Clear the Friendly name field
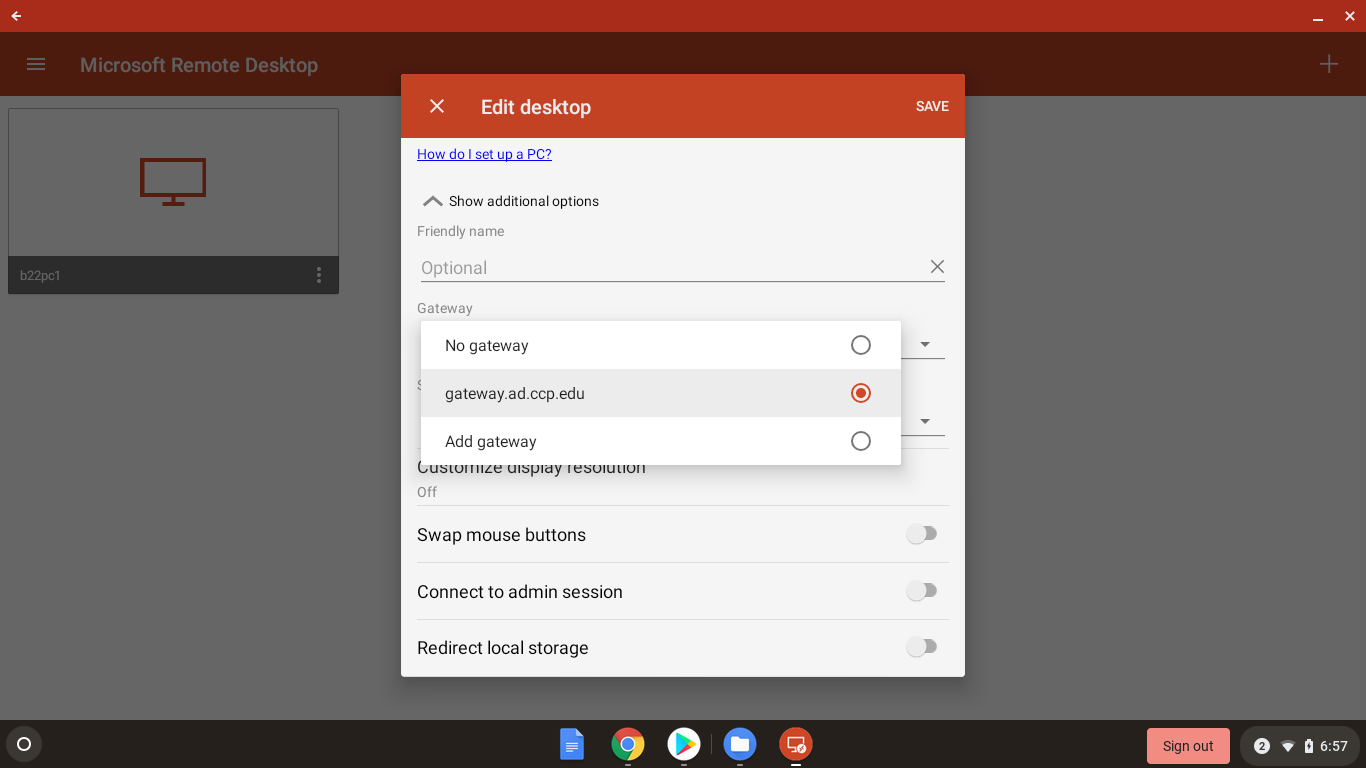This screenshot has width=1366, height=768. (937, 267)
